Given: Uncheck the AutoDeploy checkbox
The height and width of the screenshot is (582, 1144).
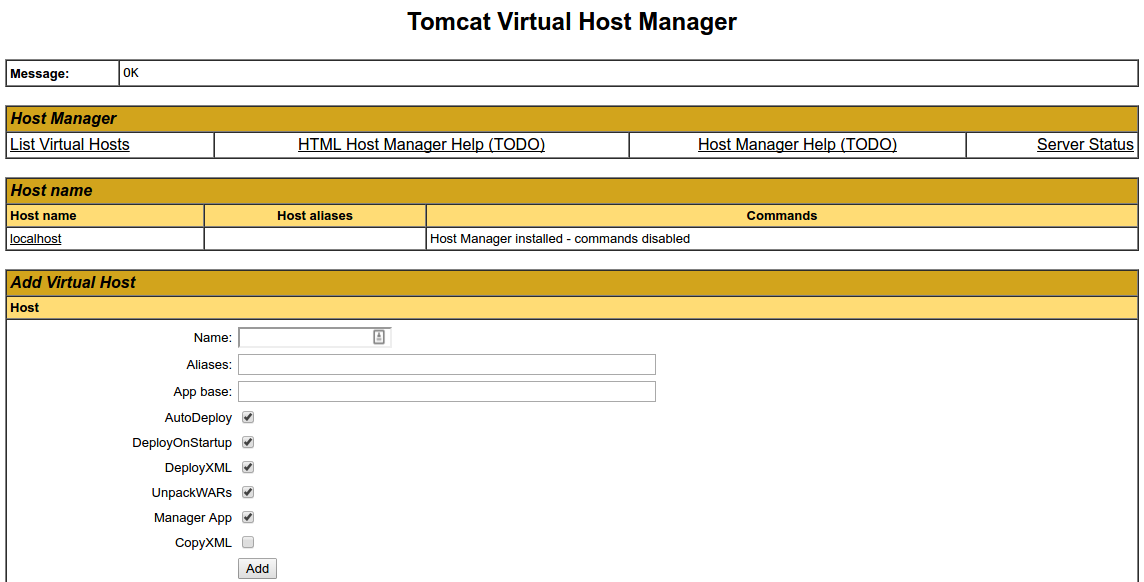Looking at the screenshot, I should click(x=248, y=417).
